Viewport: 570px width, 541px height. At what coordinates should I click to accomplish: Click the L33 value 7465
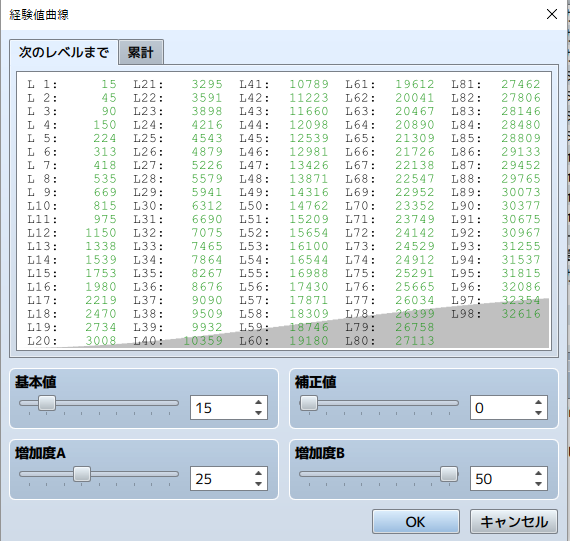(x=207, y=246)
